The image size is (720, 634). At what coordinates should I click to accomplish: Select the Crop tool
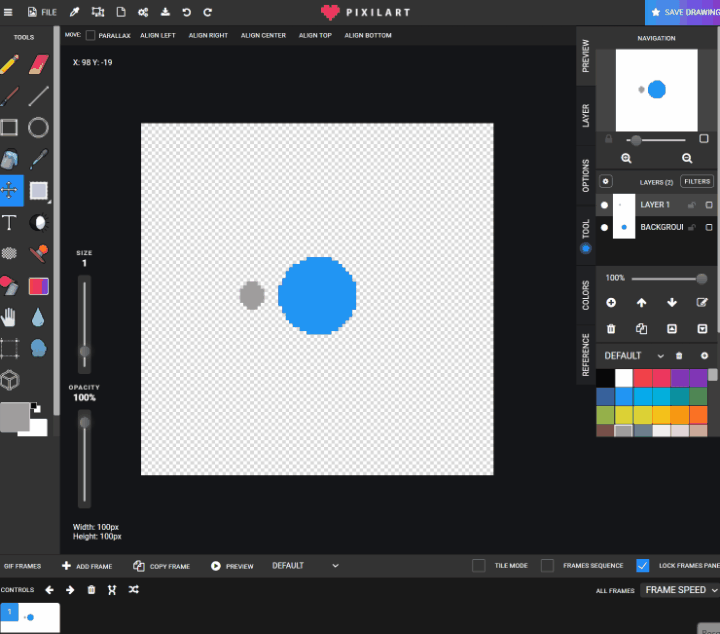pyautogui.click(x=10, y=348)
